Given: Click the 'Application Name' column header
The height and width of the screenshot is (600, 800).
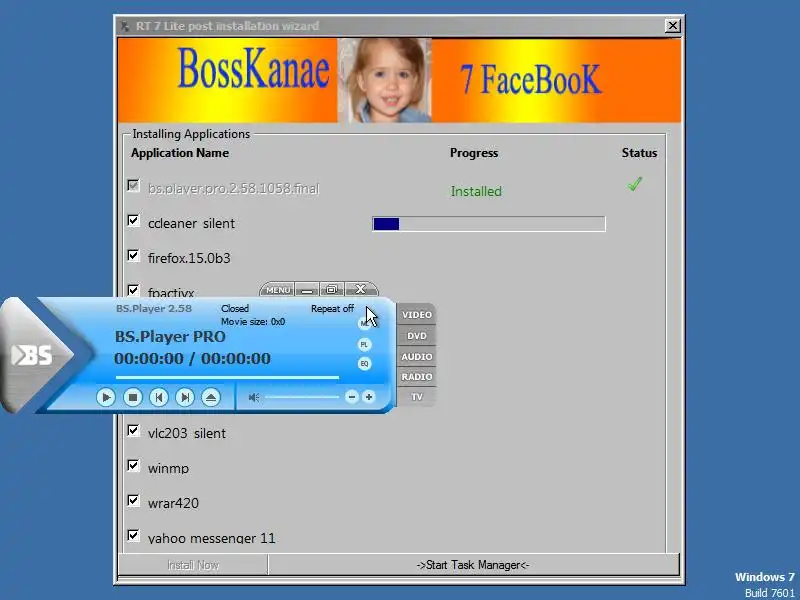Looking at the screenshot, I should tap(180, 153).
